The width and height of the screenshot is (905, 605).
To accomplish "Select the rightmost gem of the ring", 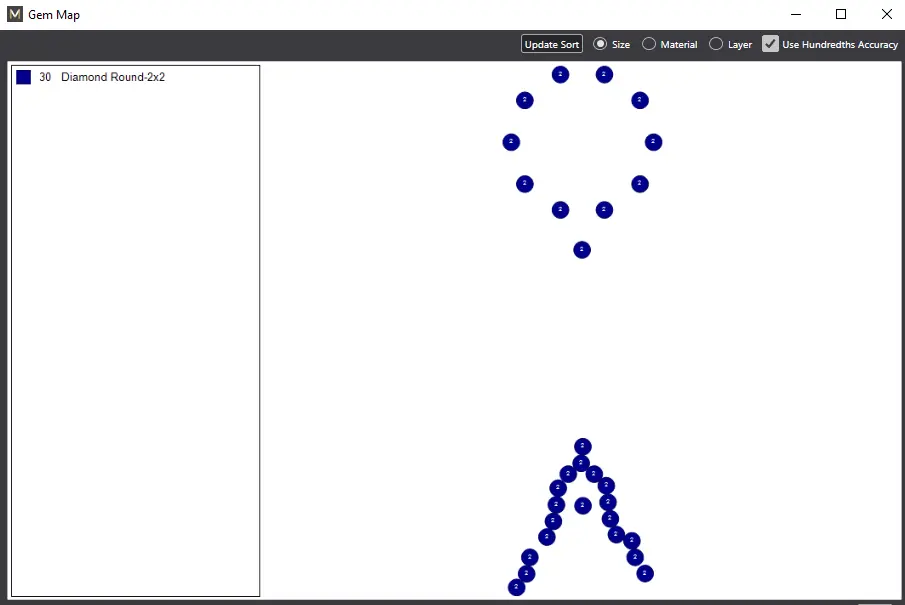I will 653,142.
